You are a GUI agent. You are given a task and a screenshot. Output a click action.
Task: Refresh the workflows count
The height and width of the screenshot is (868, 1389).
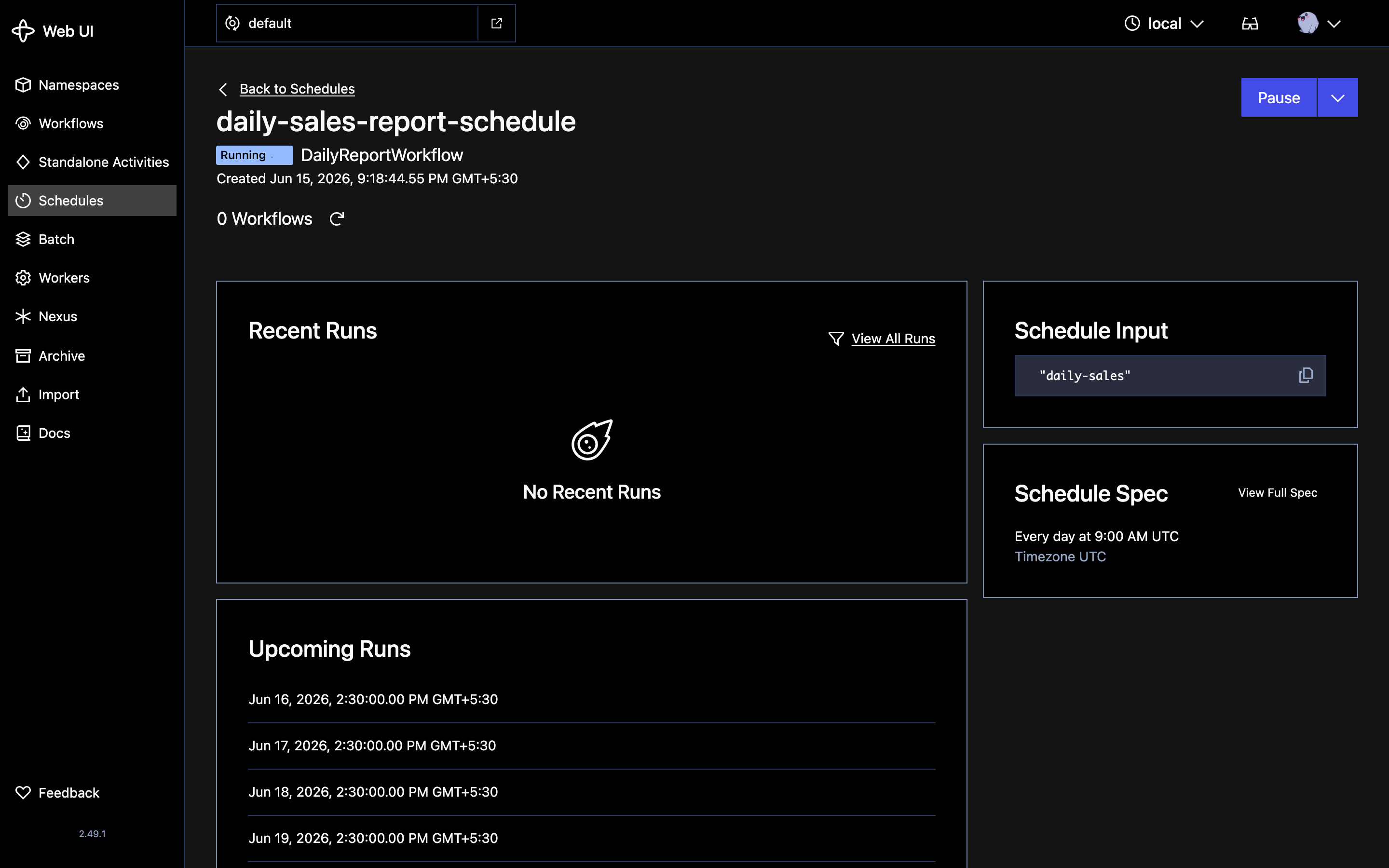(x=337, y=219)
